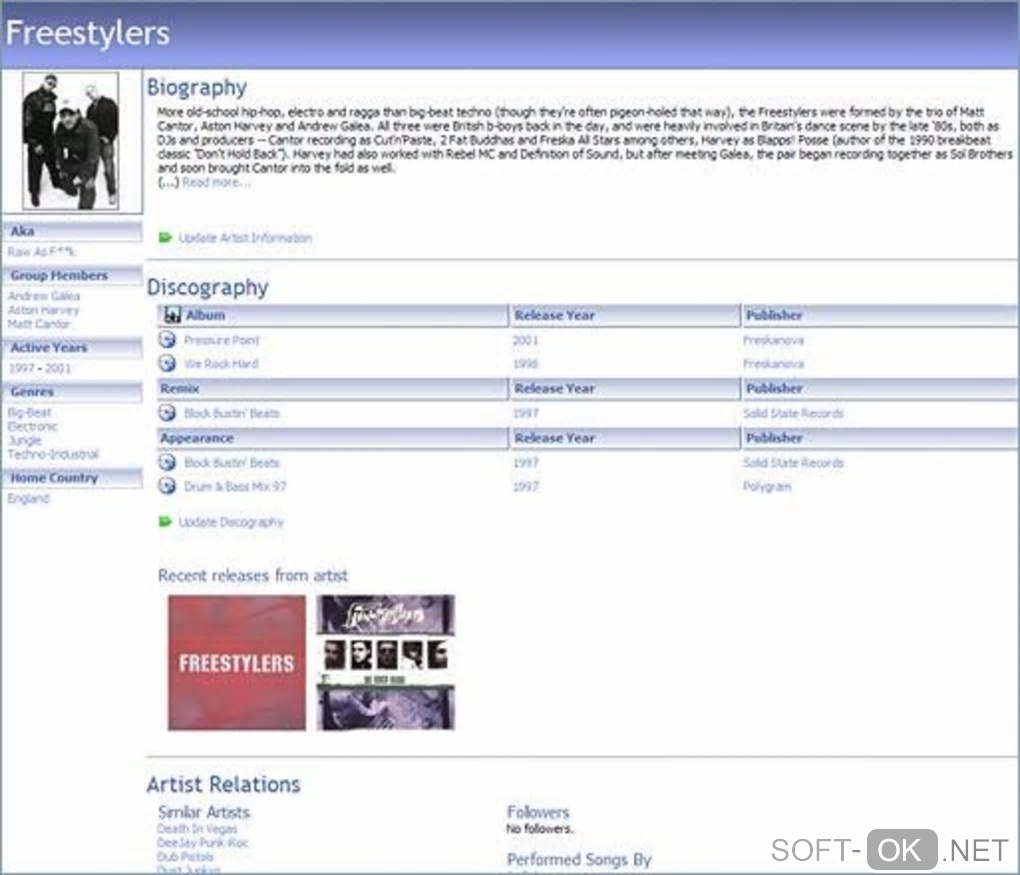Click the disc icon beside Remix Block Bustin' Beats

(x=167, y=412)
